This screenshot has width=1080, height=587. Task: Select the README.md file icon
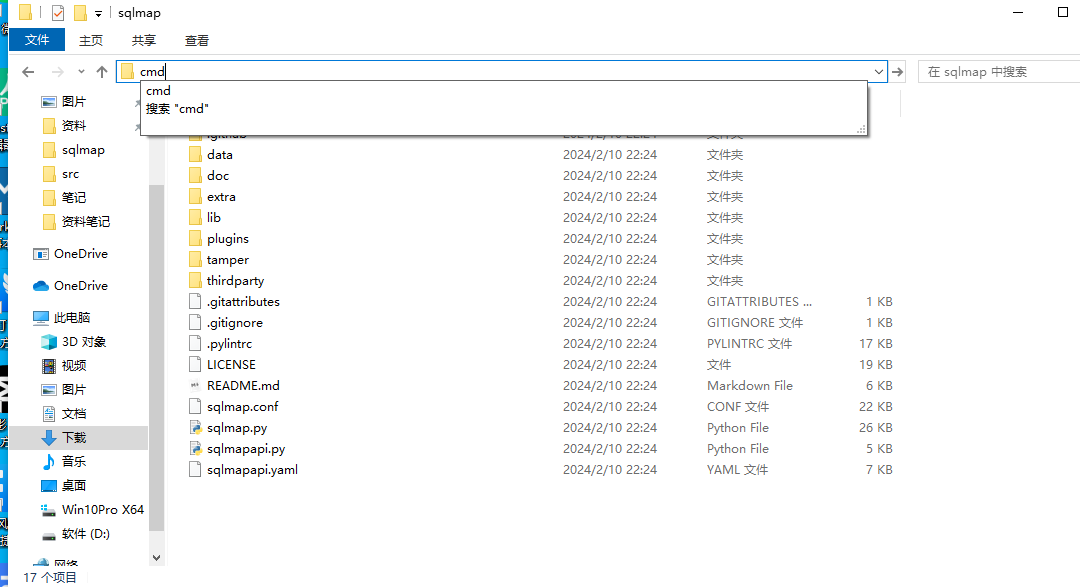196,386
